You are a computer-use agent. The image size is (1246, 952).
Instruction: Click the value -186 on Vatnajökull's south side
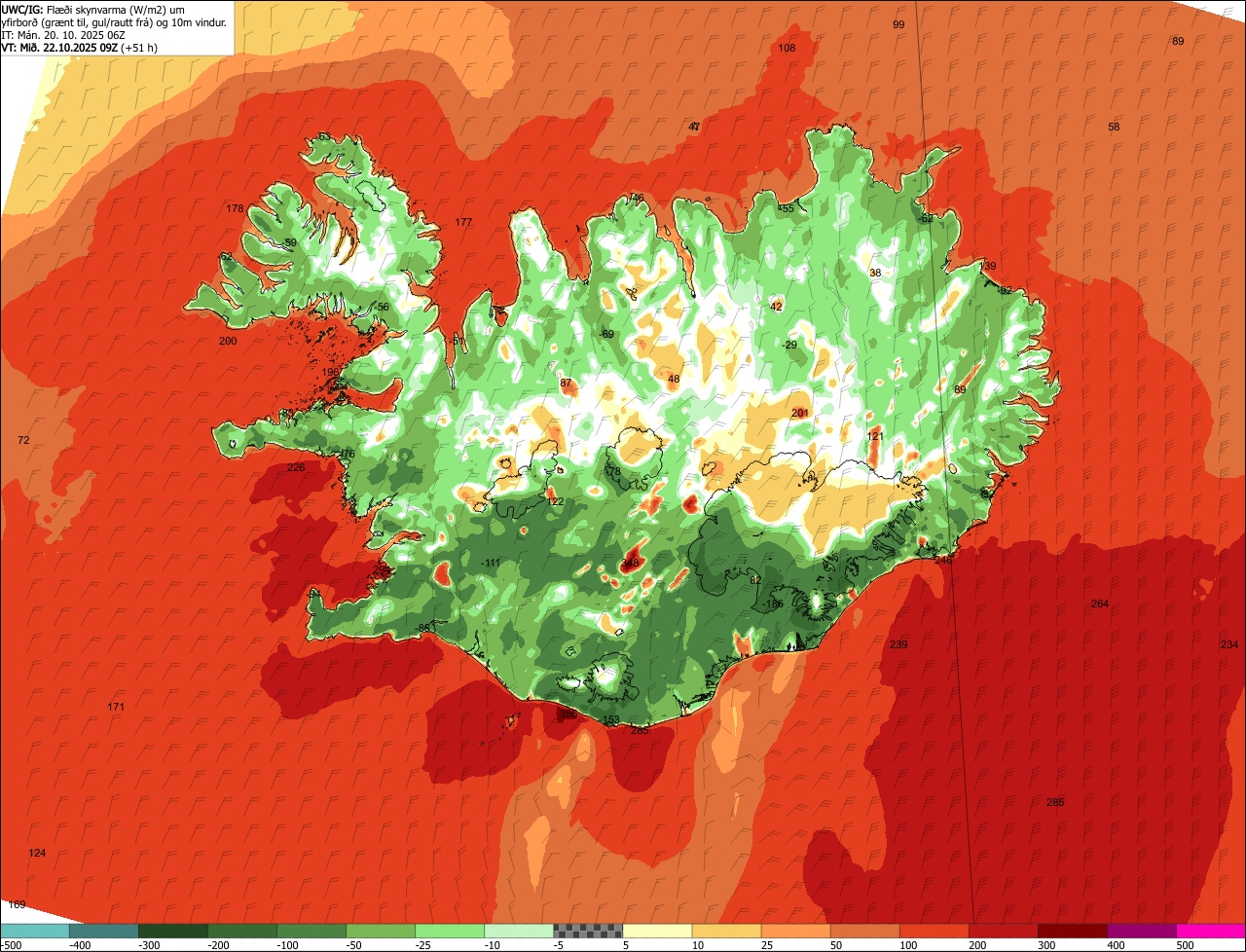773,604
